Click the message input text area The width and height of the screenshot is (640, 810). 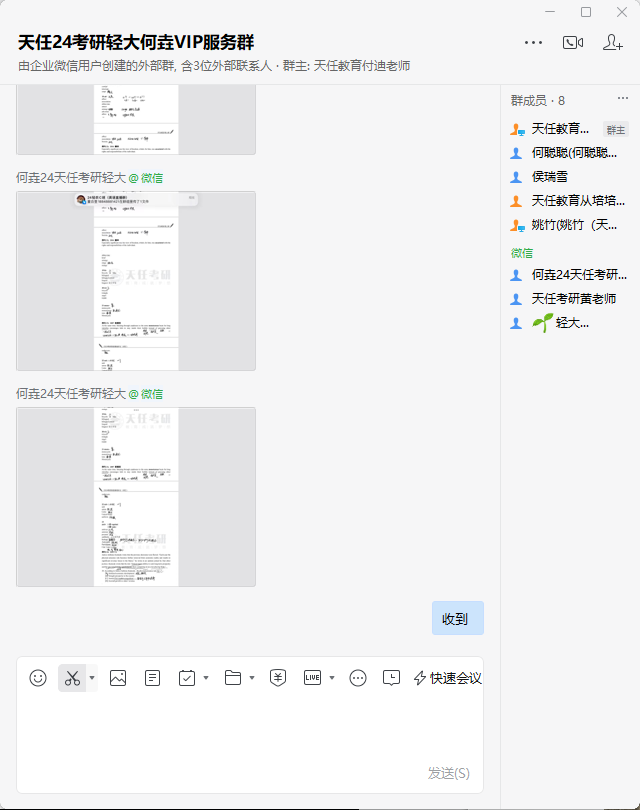pos(250,730)
